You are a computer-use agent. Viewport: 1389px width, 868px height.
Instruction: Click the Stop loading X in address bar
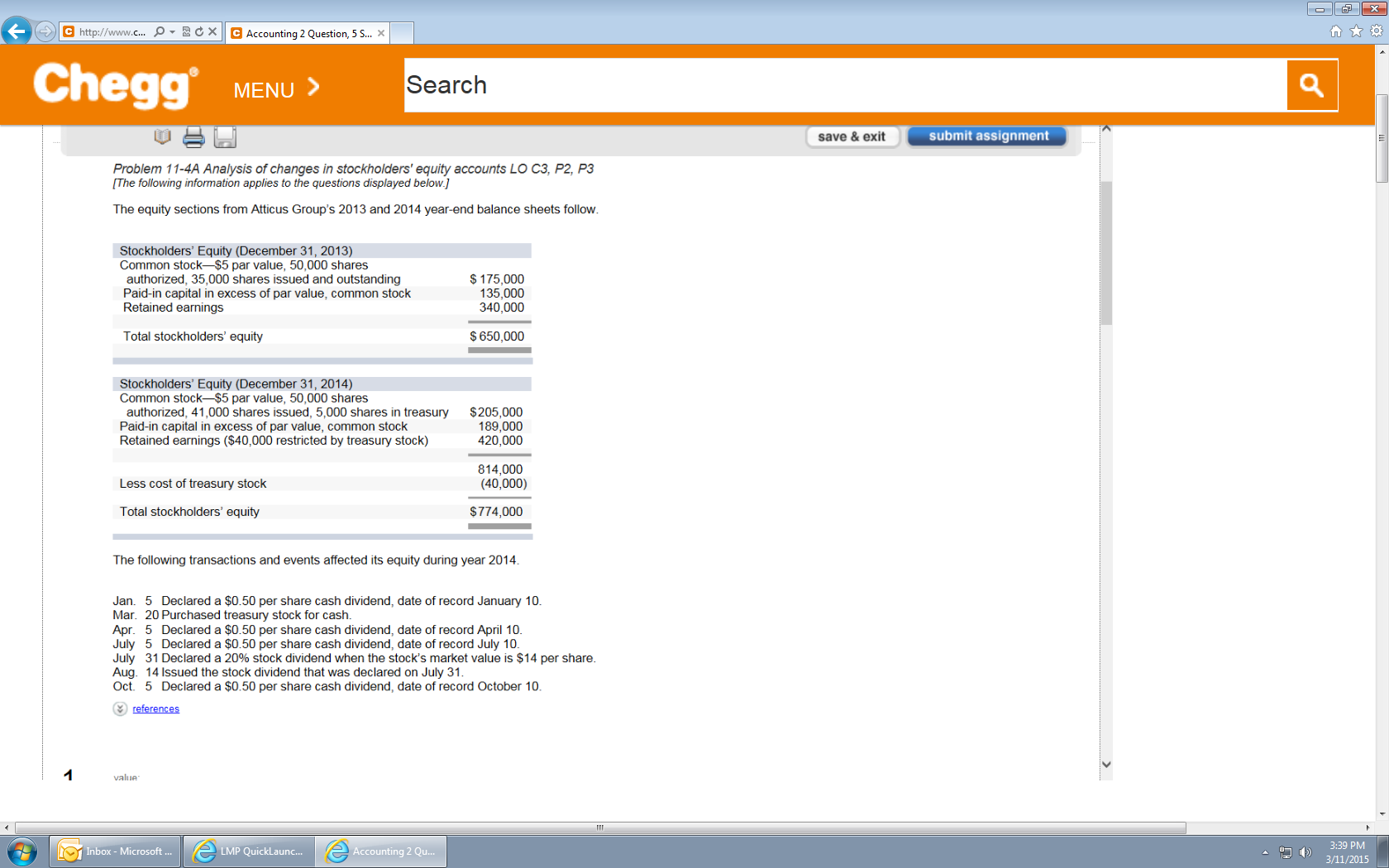click(x=212, y=32)
